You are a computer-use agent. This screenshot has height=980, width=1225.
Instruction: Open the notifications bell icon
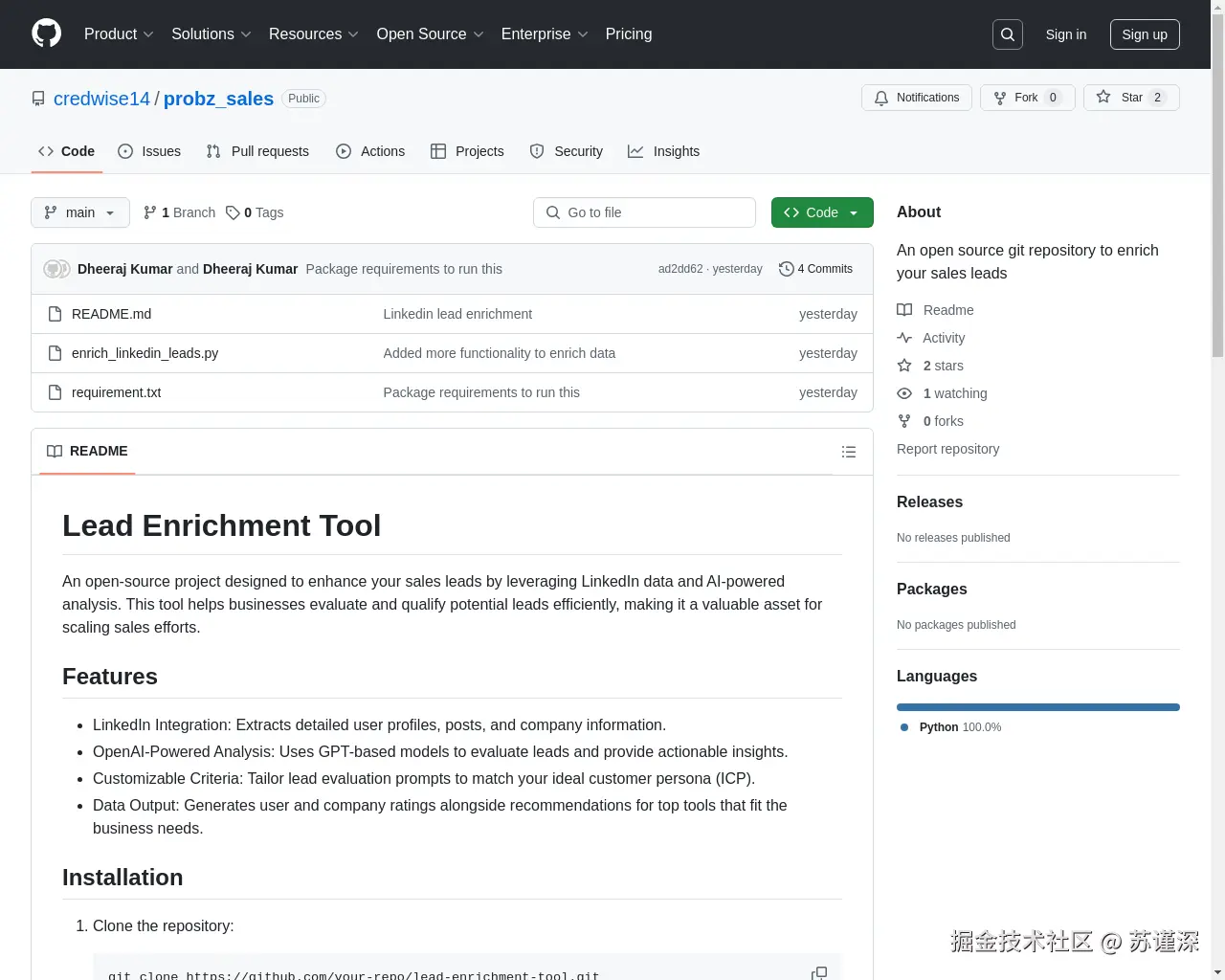881,98
